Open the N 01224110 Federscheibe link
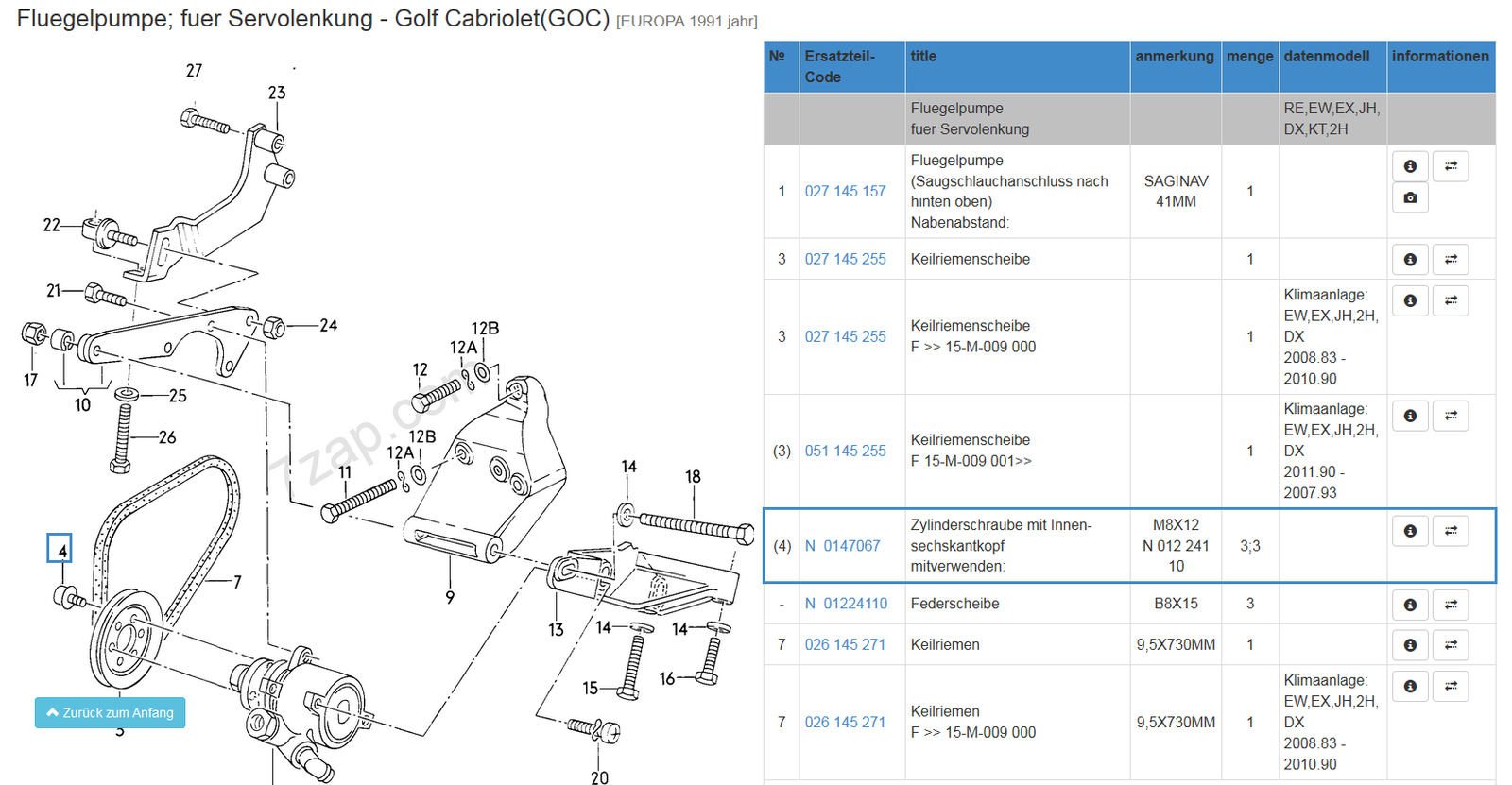The image size is (1512, 785). coord(846,604)
